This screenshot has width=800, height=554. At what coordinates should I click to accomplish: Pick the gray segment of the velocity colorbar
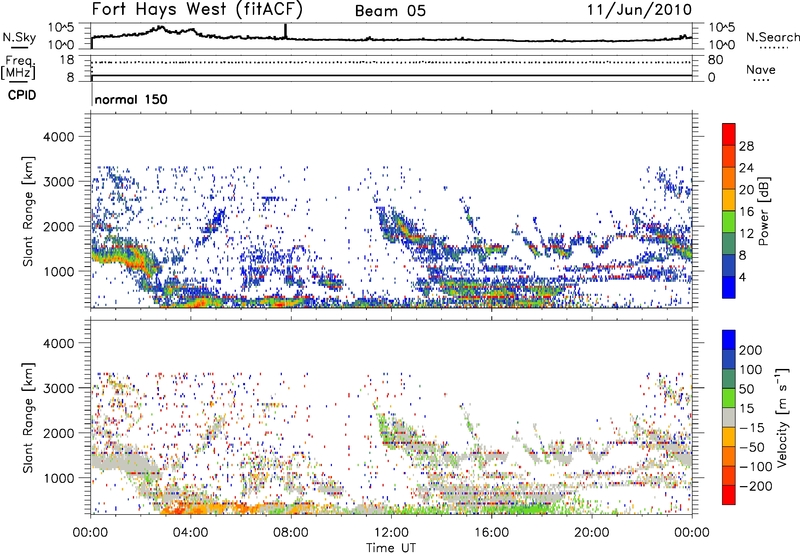pos(729,417)
